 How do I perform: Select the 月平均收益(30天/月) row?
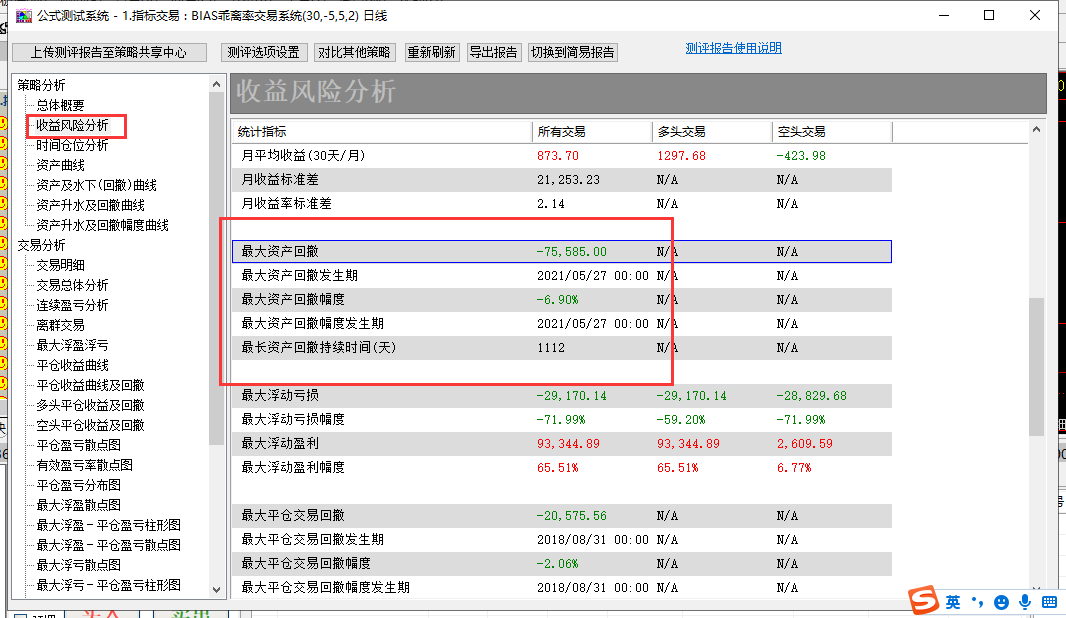(562, 156)
